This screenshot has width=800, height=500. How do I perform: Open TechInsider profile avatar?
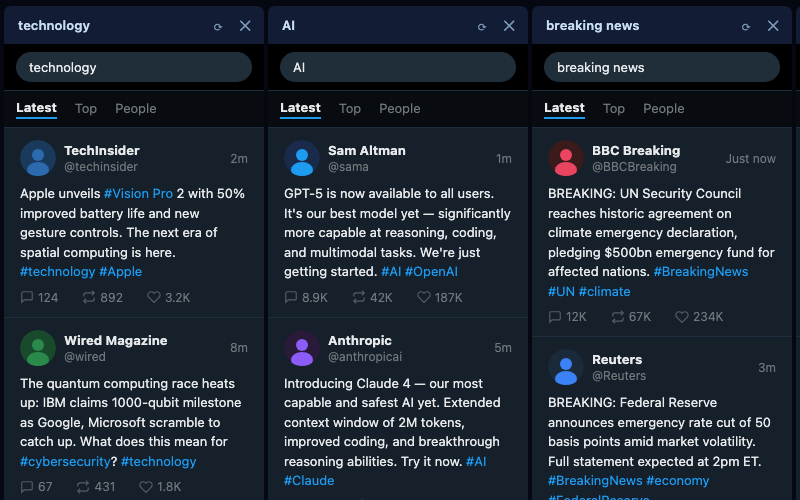pos(38,158)
